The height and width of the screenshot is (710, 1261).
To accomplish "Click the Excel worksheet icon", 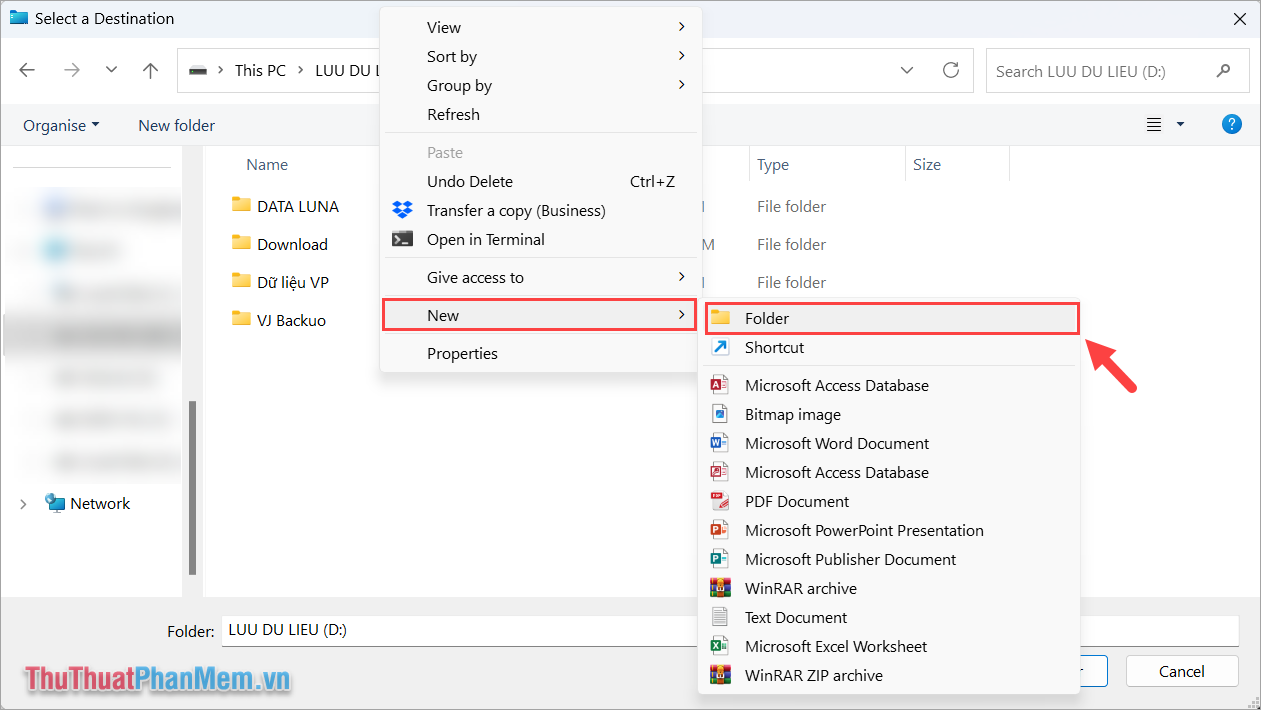I will (x=720, y=646).
